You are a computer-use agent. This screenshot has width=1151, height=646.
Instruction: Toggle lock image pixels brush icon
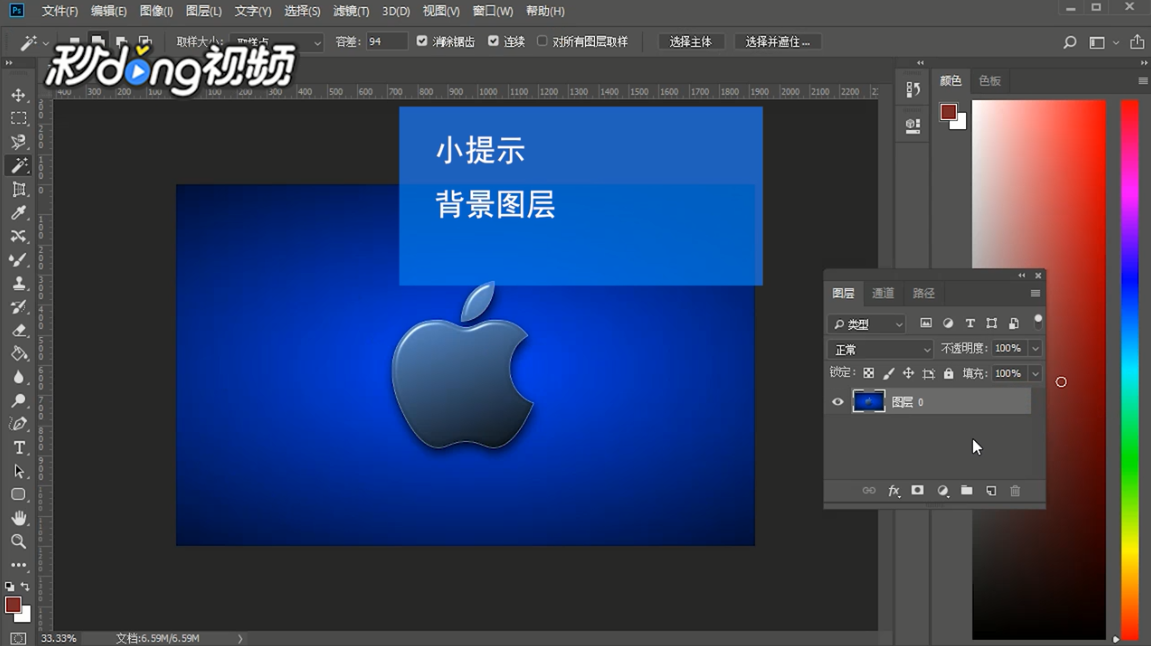pos(888,373)
